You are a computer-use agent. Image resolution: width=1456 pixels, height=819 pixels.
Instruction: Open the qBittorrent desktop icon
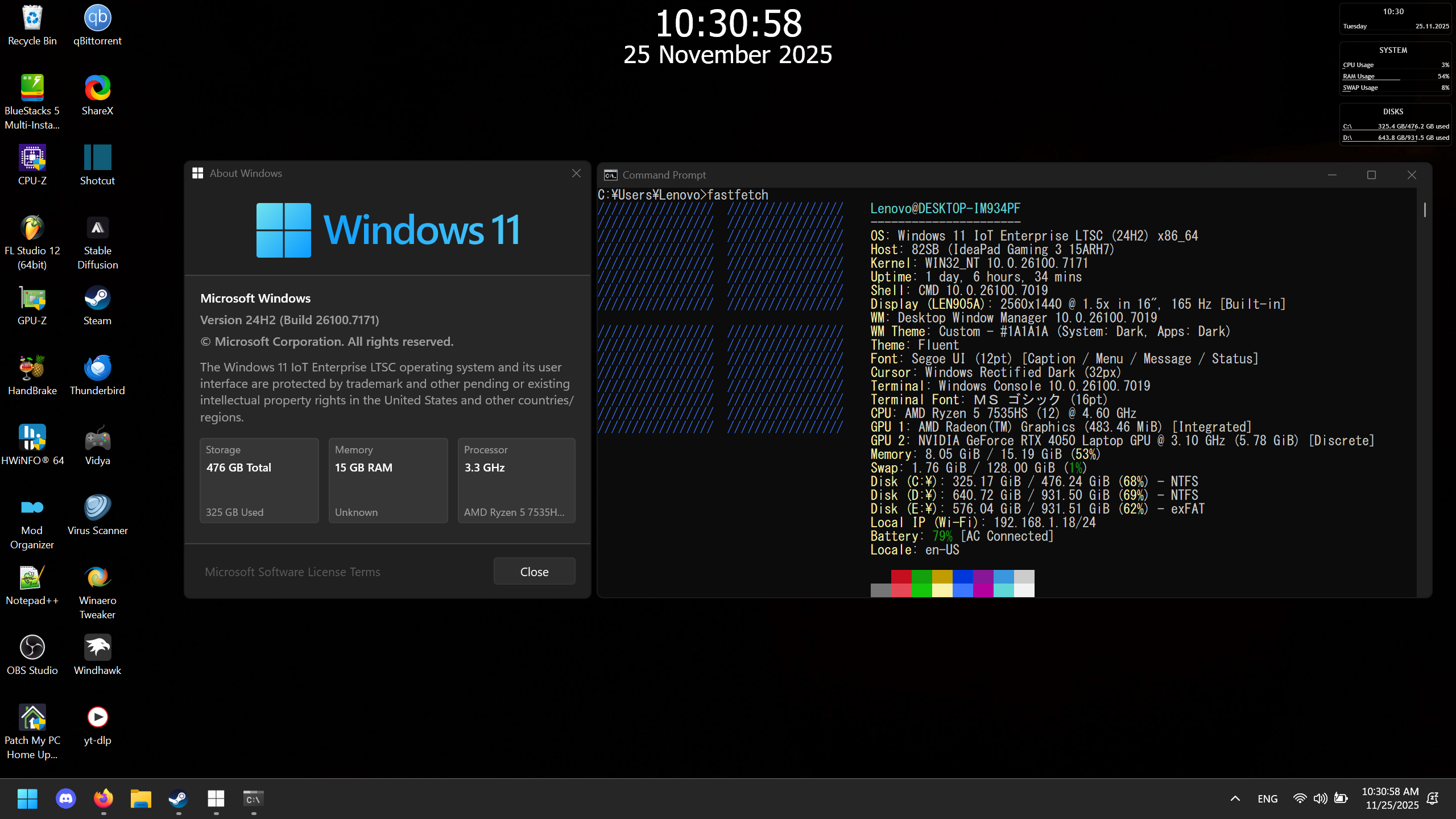[x=97, y=18]
